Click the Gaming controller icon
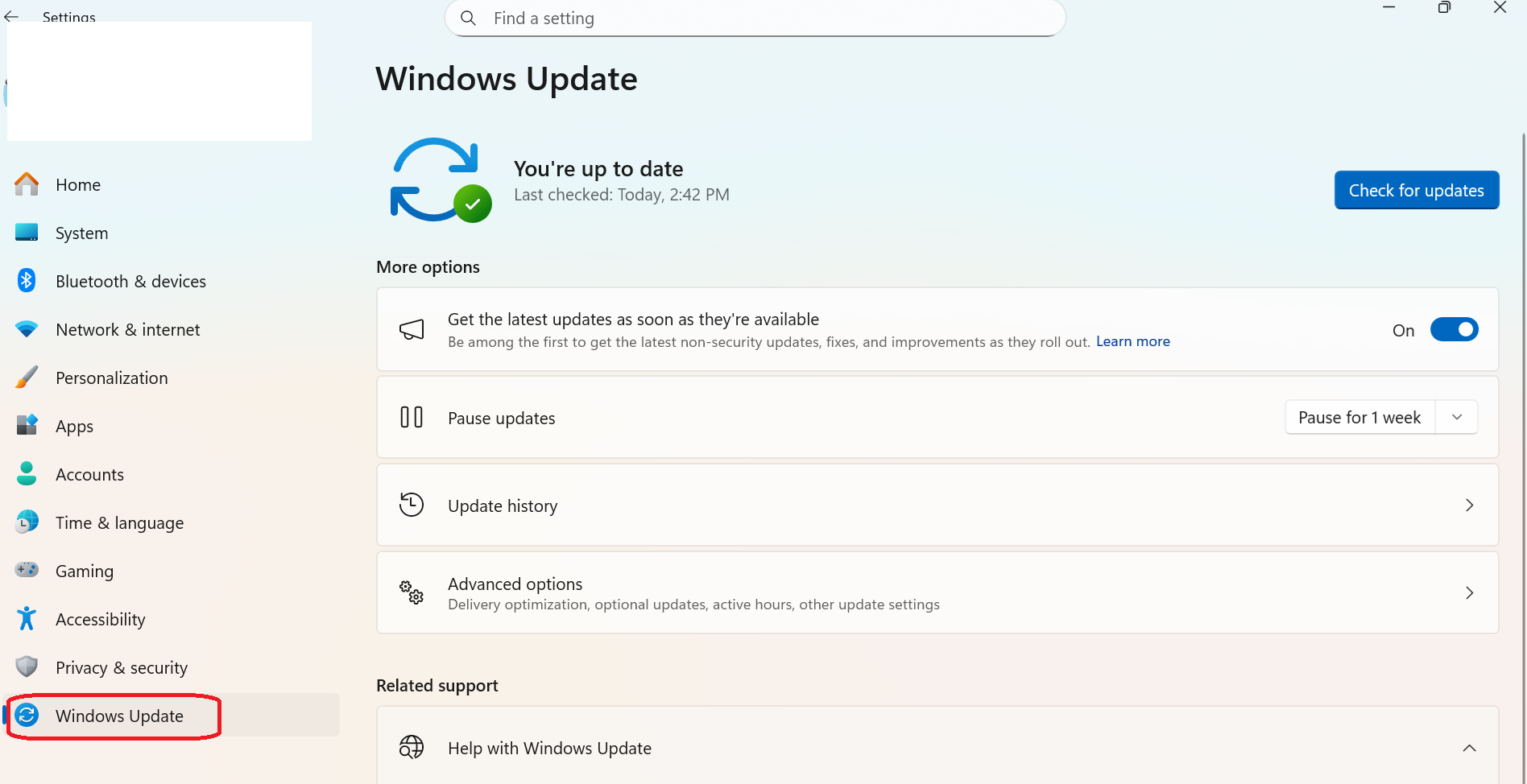 (27, 570)
